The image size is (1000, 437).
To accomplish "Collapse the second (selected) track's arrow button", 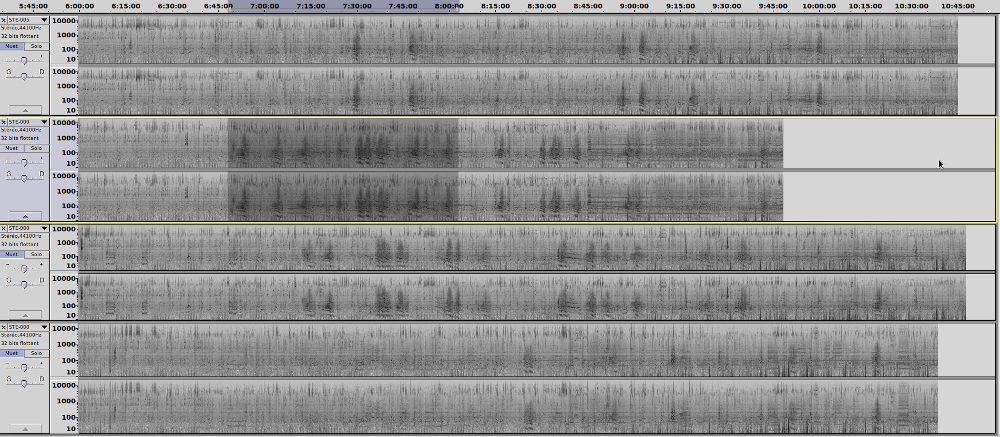I will (24, 213).
